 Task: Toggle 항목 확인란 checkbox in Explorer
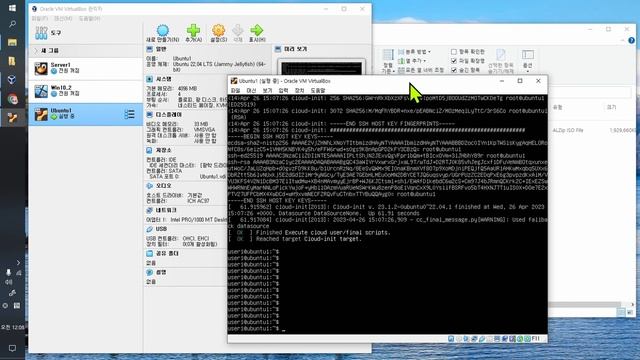click(453, 52)
